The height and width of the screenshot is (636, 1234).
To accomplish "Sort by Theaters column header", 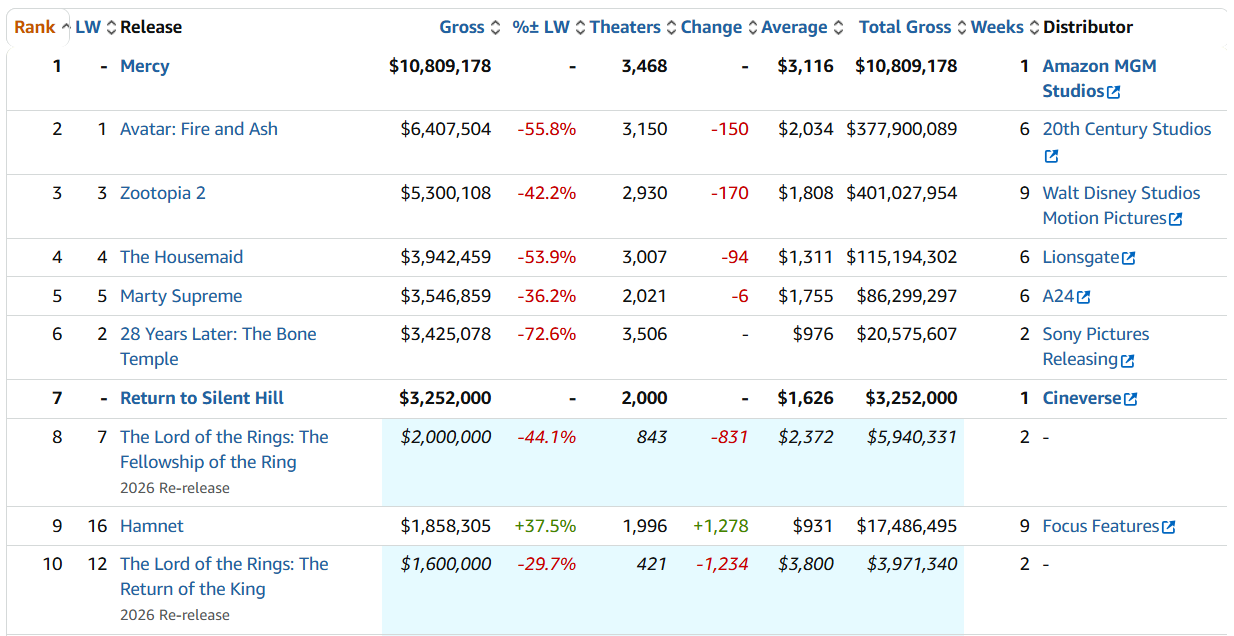I will [x=625, y=27].
